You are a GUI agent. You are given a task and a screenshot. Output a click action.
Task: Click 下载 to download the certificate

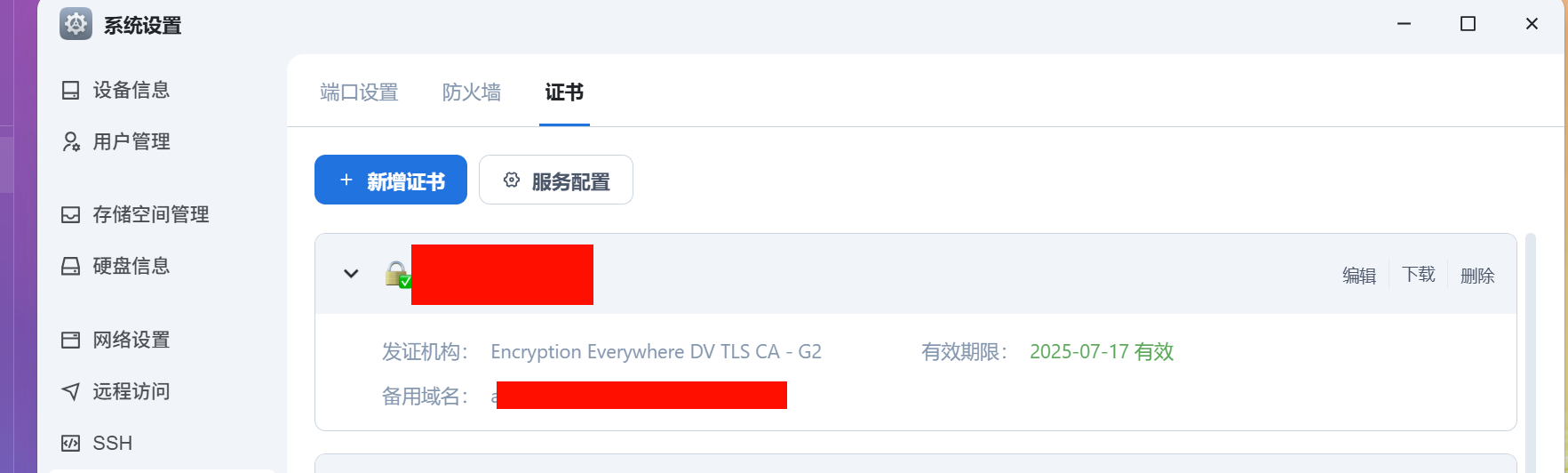tap(1419, 274)
